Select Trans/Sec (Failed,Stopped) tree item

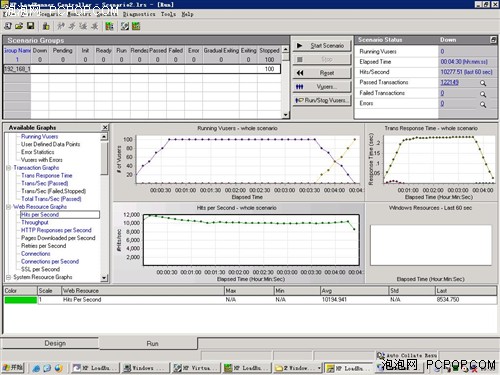53,191
